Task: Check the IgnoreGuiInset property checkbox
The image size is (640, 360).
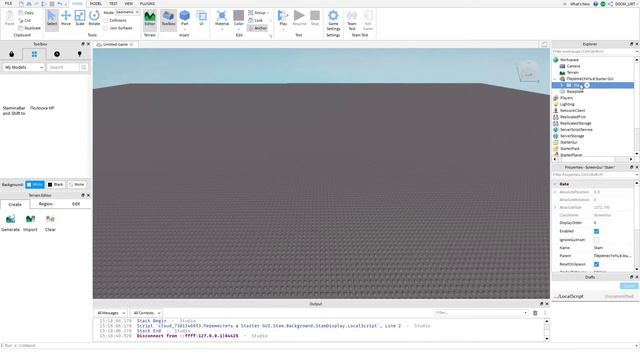Action: (596, 240)
